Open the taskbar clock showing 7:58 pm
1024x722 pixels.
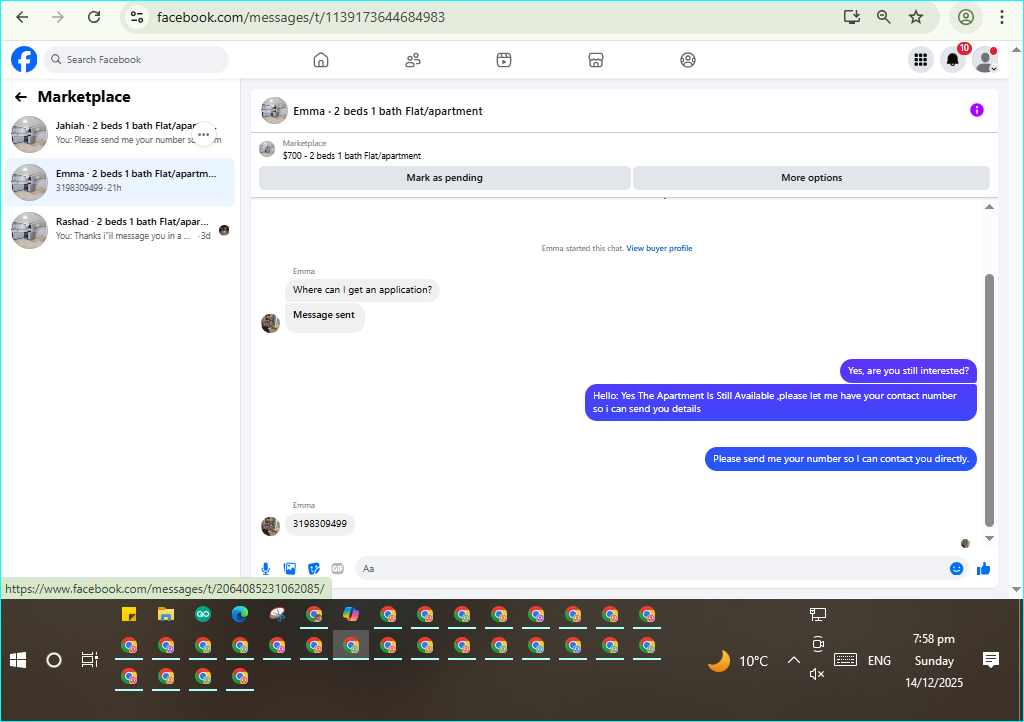pyautogui.click(x=934, y=661)
